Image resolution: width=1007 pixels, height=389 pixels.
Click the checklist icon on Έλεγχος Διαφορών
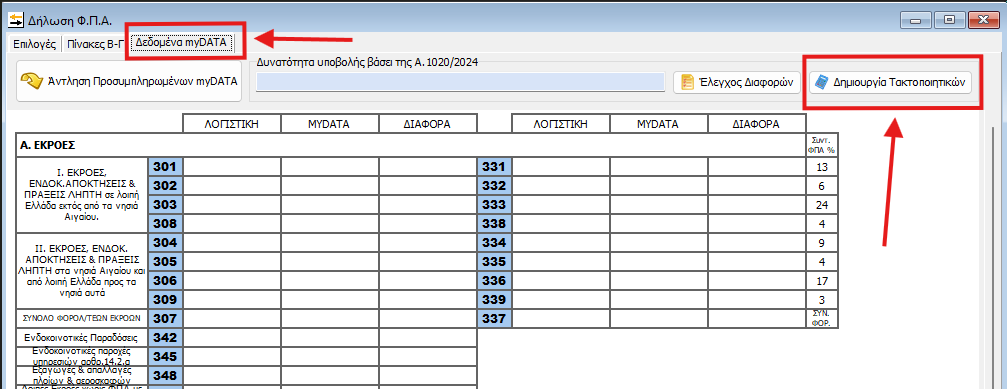click(x=687, y=82)
